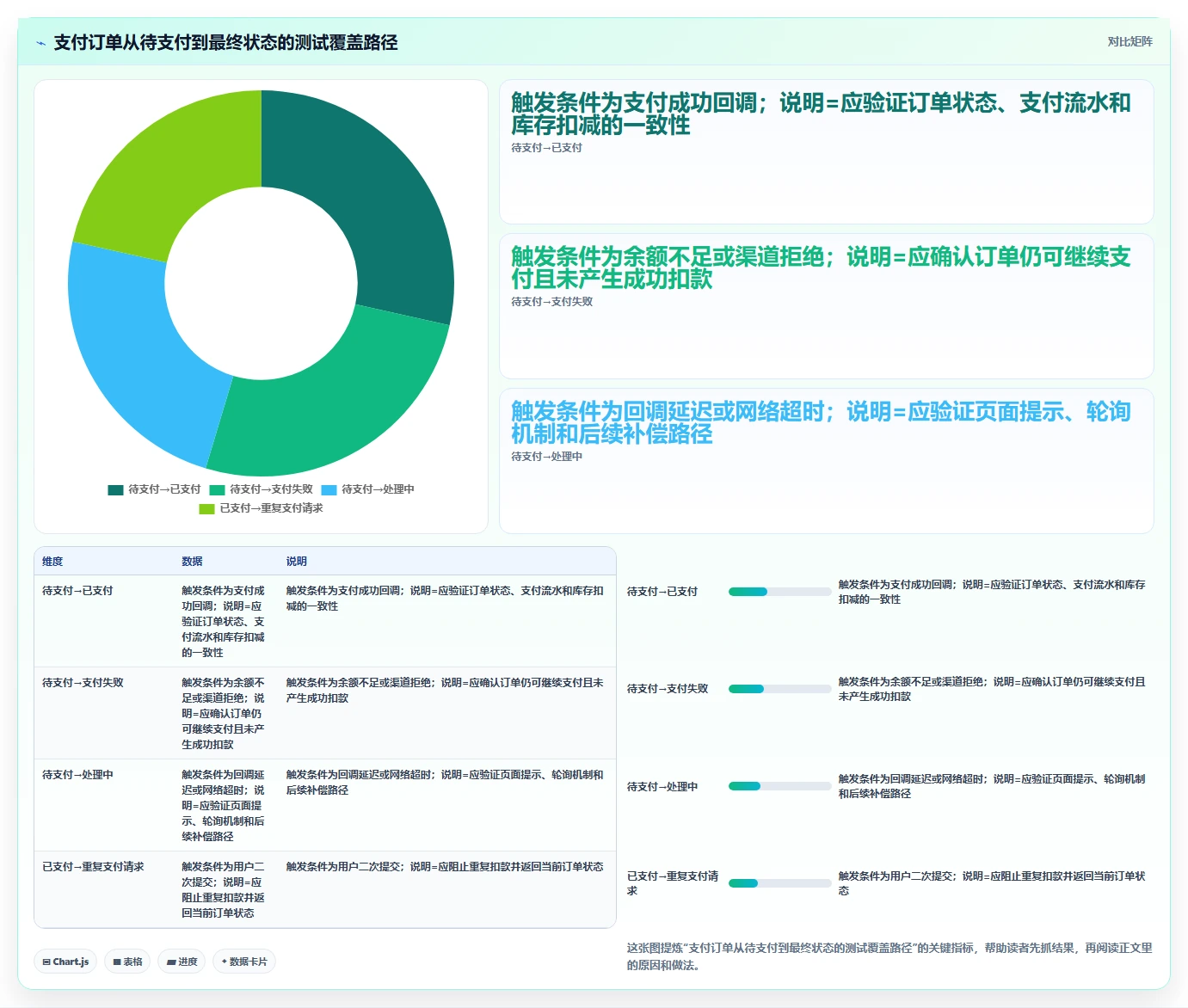Image resolution: width=1188 pixels, height=1008 pixels.
Task: Click the 对比矩阵 label in the header
Action: tap(1130, 41)
